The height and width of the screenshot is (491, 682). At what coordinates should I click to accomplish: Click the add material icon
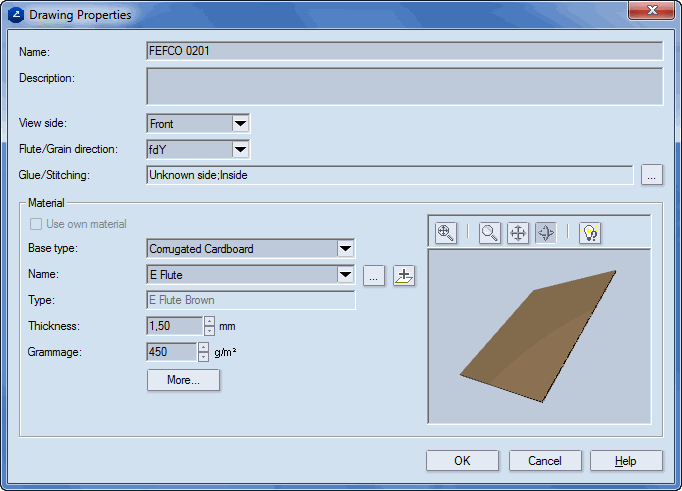[403, 275]
